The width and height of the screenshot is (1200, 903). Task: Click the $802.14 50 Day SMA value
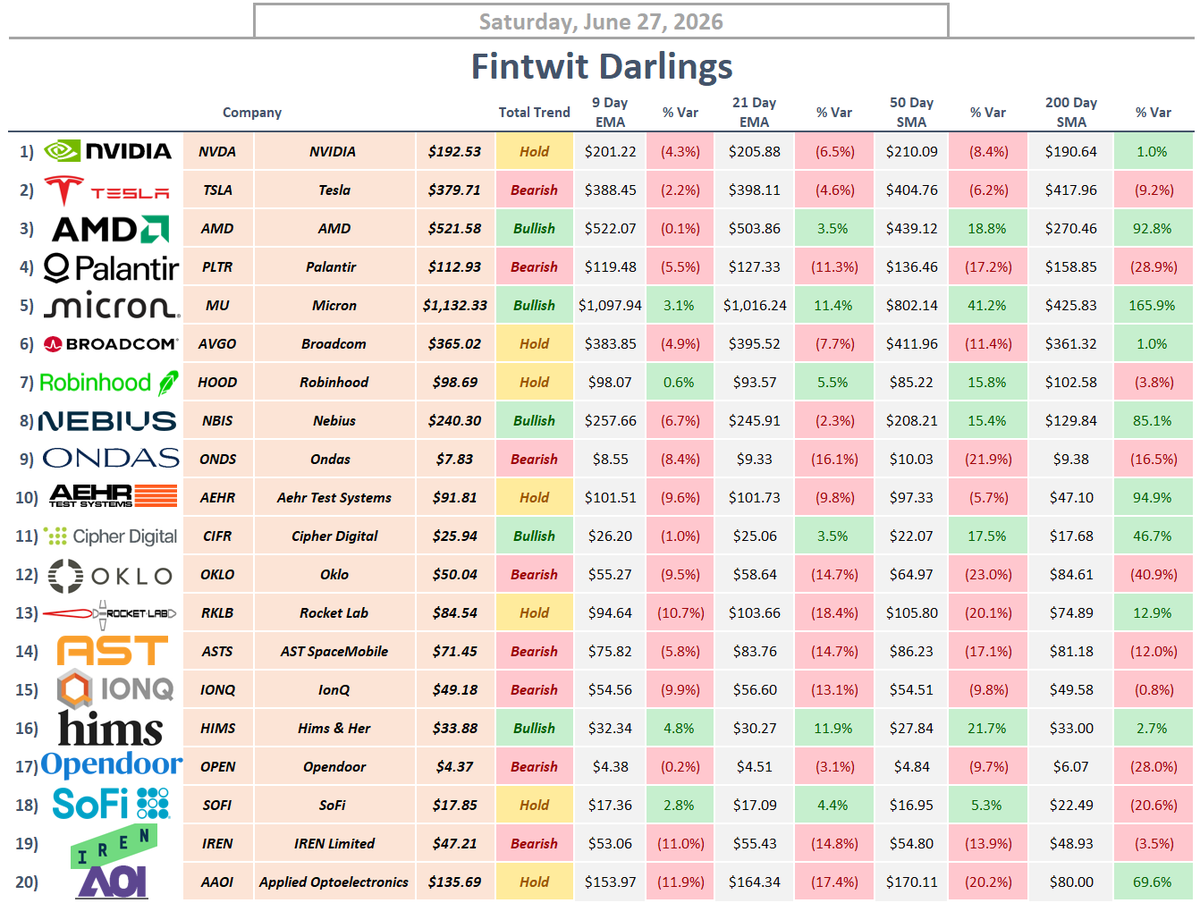click(x=911, y=305)
